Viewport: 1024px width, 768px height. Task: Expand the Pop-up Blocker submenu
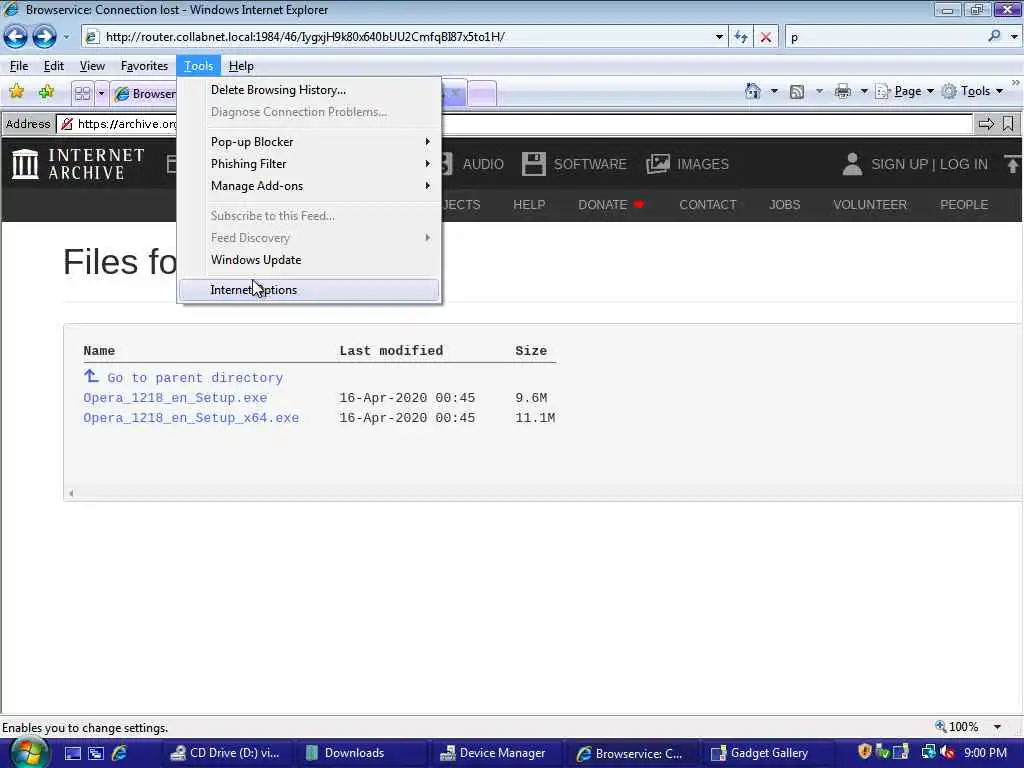tap(309, 142)
